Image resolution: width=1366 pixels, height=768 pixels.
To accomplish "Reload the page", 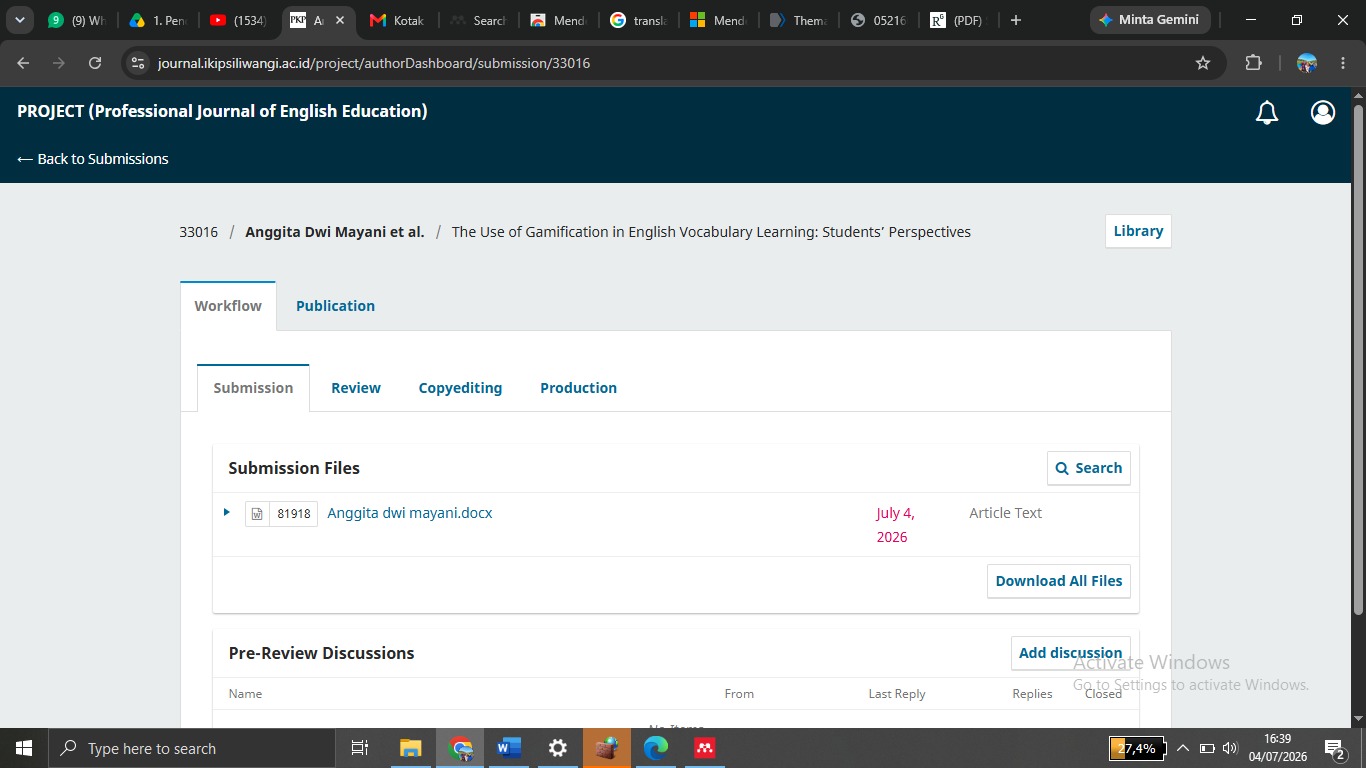I will click(95, 63).
